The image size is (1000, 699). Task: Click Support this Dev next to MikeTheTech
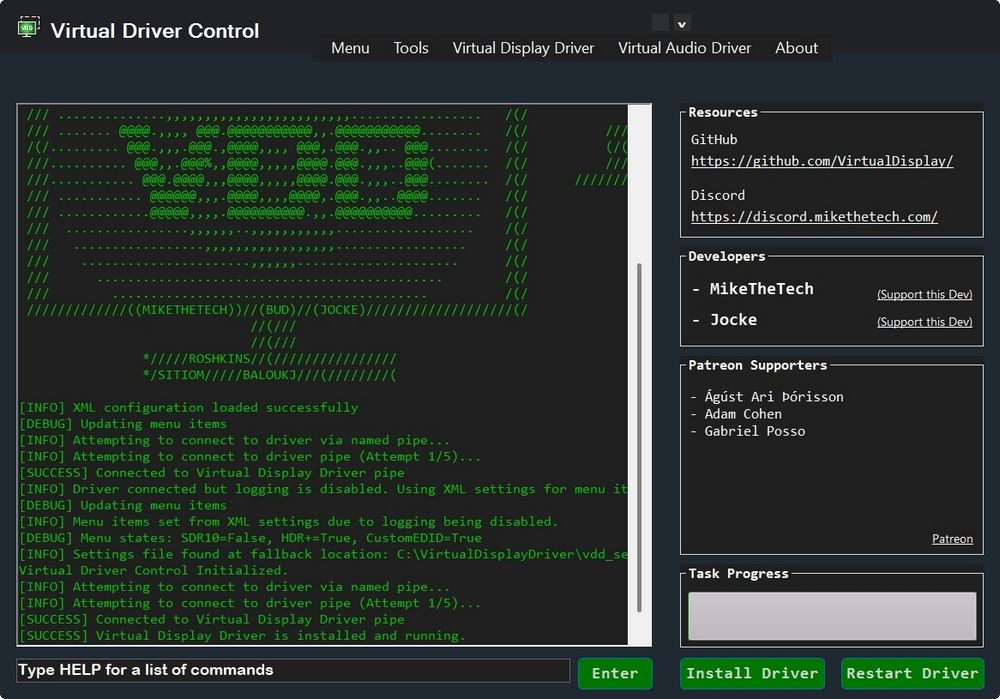coord(925,294)
